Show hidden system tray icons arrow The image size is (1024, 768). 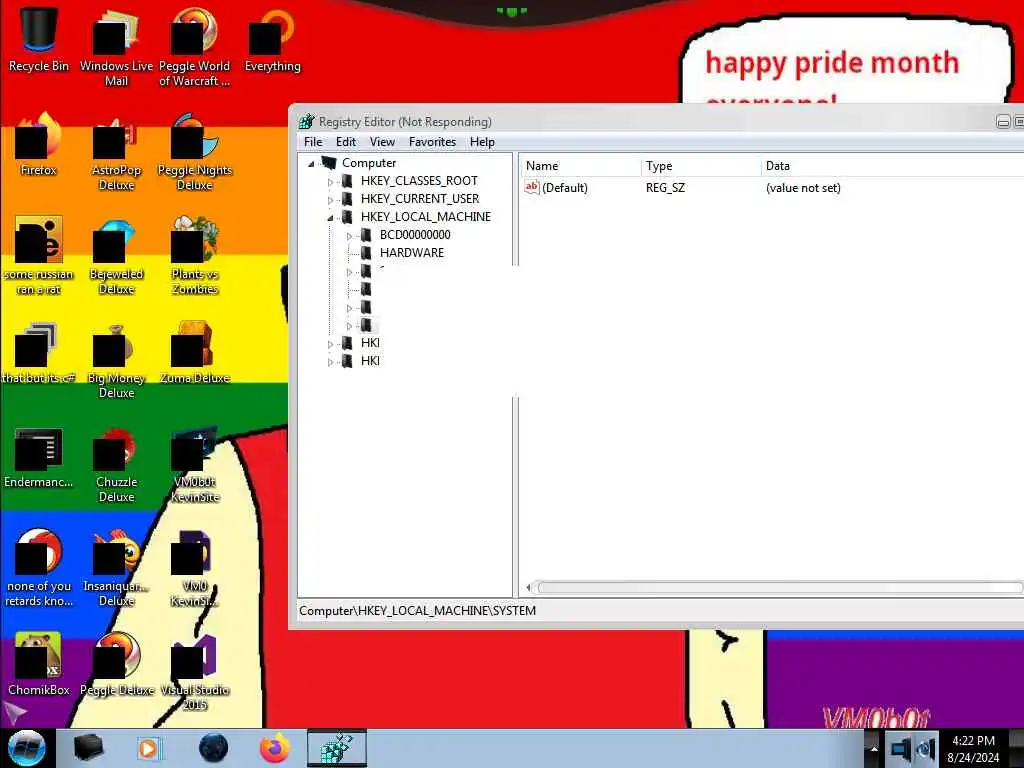point(873,749)
